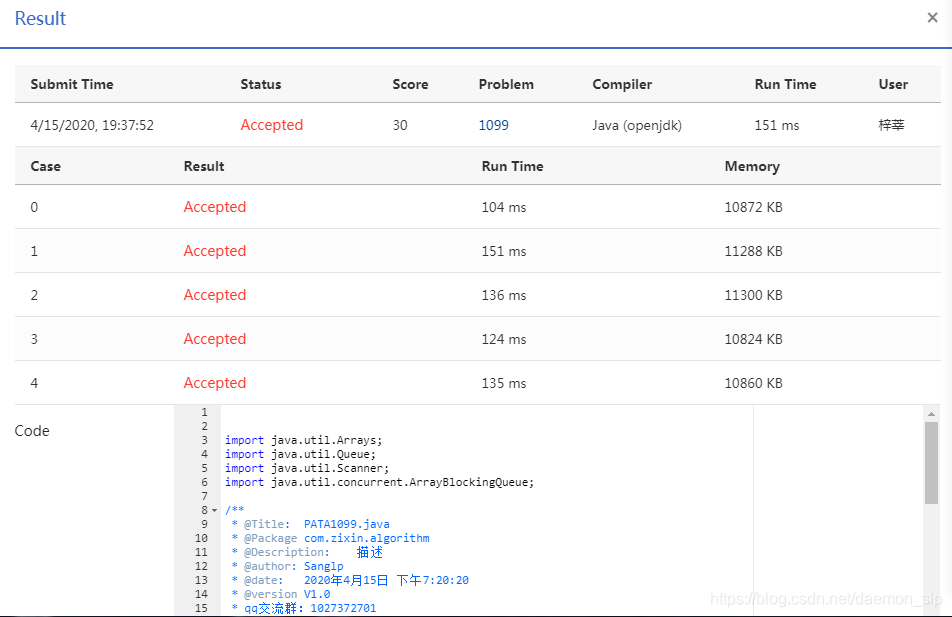
Task: Click the @author Sanglp comment line
Action: (287, 566)
